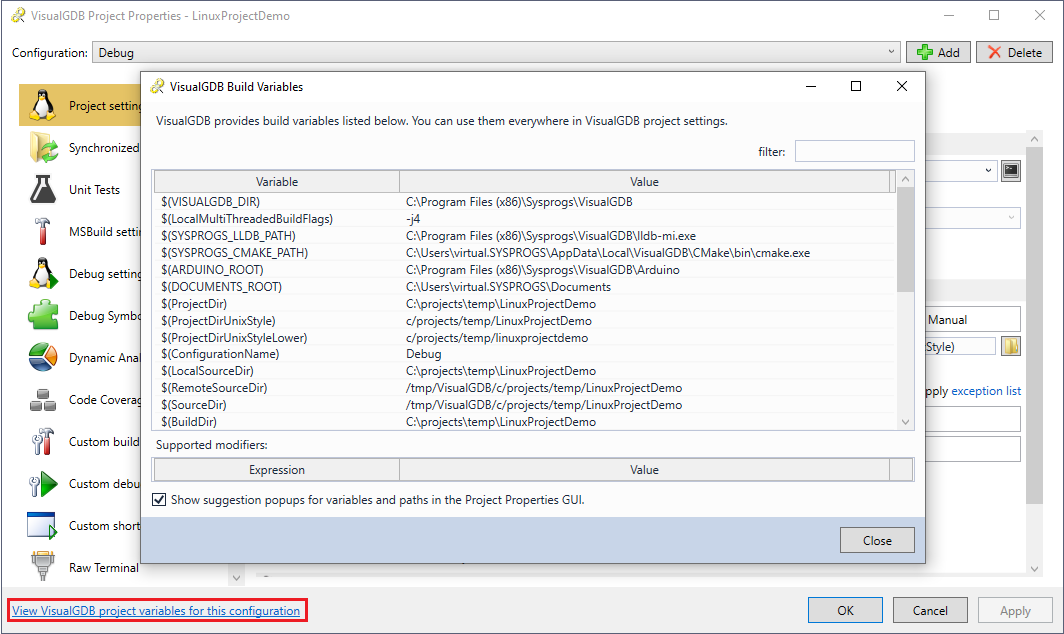Click the Expression column header

tap(277, 470)
